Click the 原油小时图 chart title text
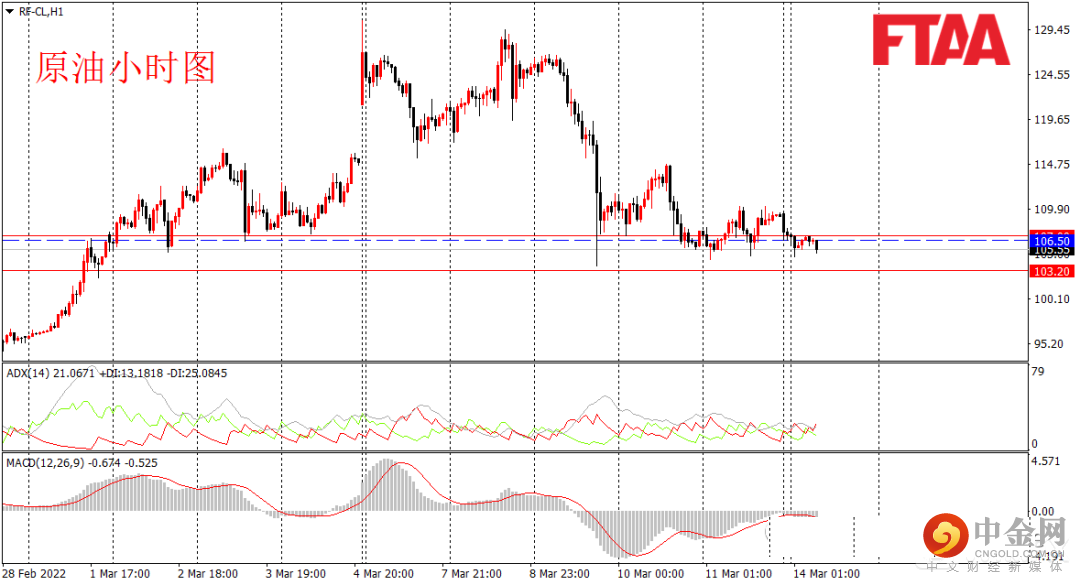This screenshot has width=1080, height=585. [126, 68]
